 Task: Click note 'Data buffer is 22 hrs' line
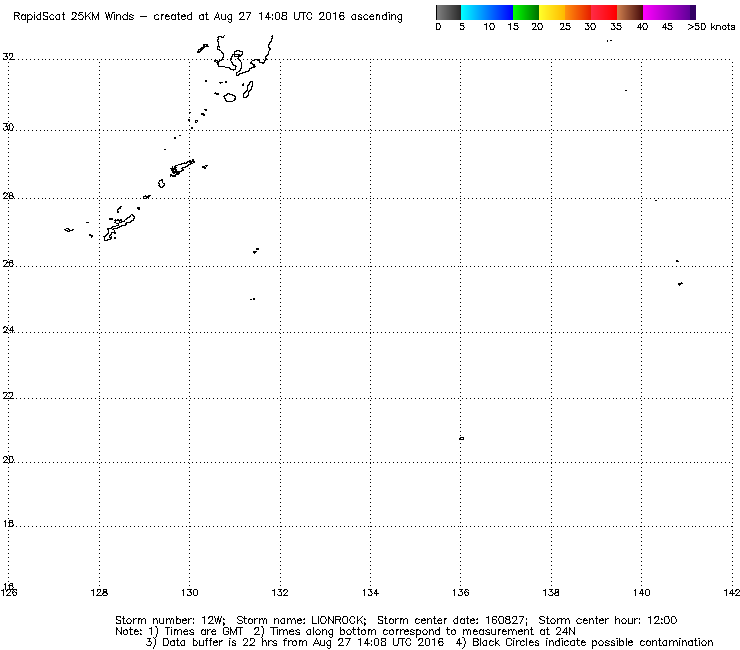click(x=294, y=642)
